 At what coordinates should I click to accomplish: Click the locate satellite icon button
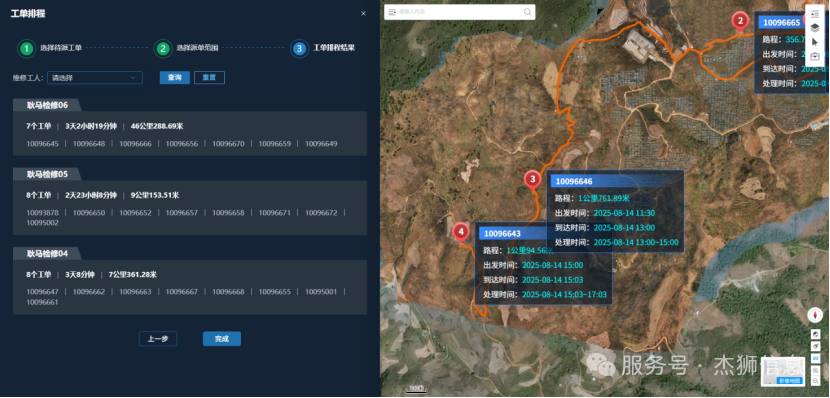[815, 346]
